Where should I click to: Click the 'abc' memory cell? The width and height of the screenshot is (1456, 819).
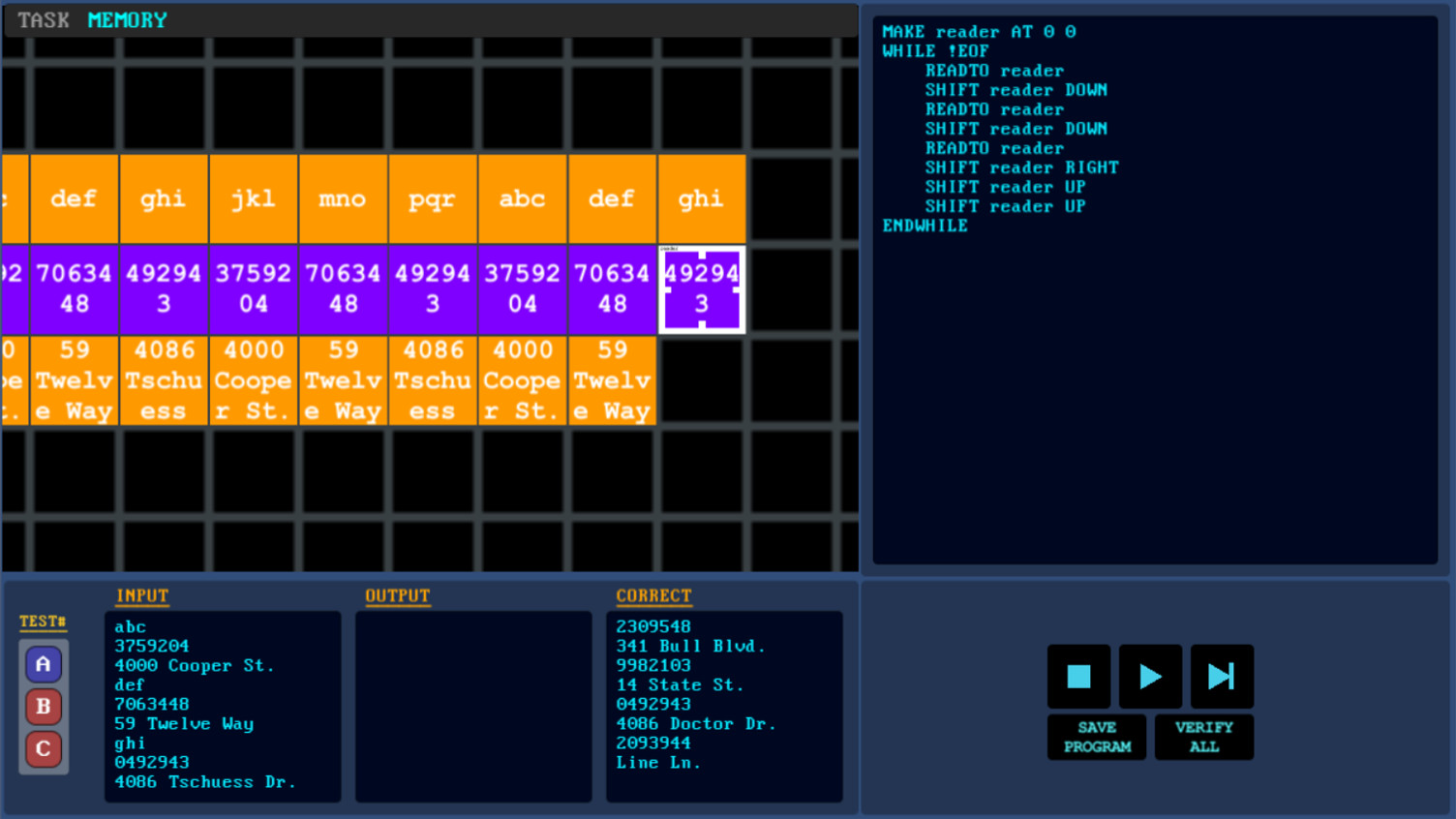(523, 198)
